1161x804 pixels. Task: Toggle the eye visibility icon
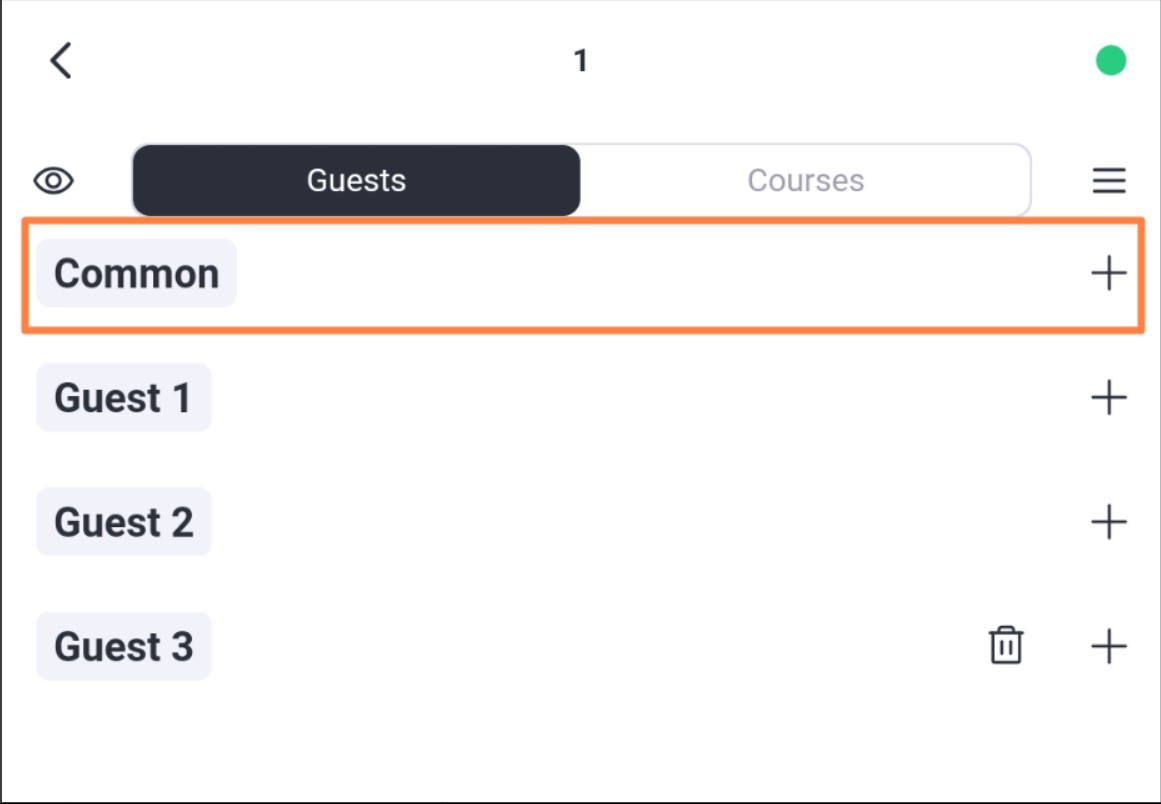pyautogui.click(x=53, y=181)
